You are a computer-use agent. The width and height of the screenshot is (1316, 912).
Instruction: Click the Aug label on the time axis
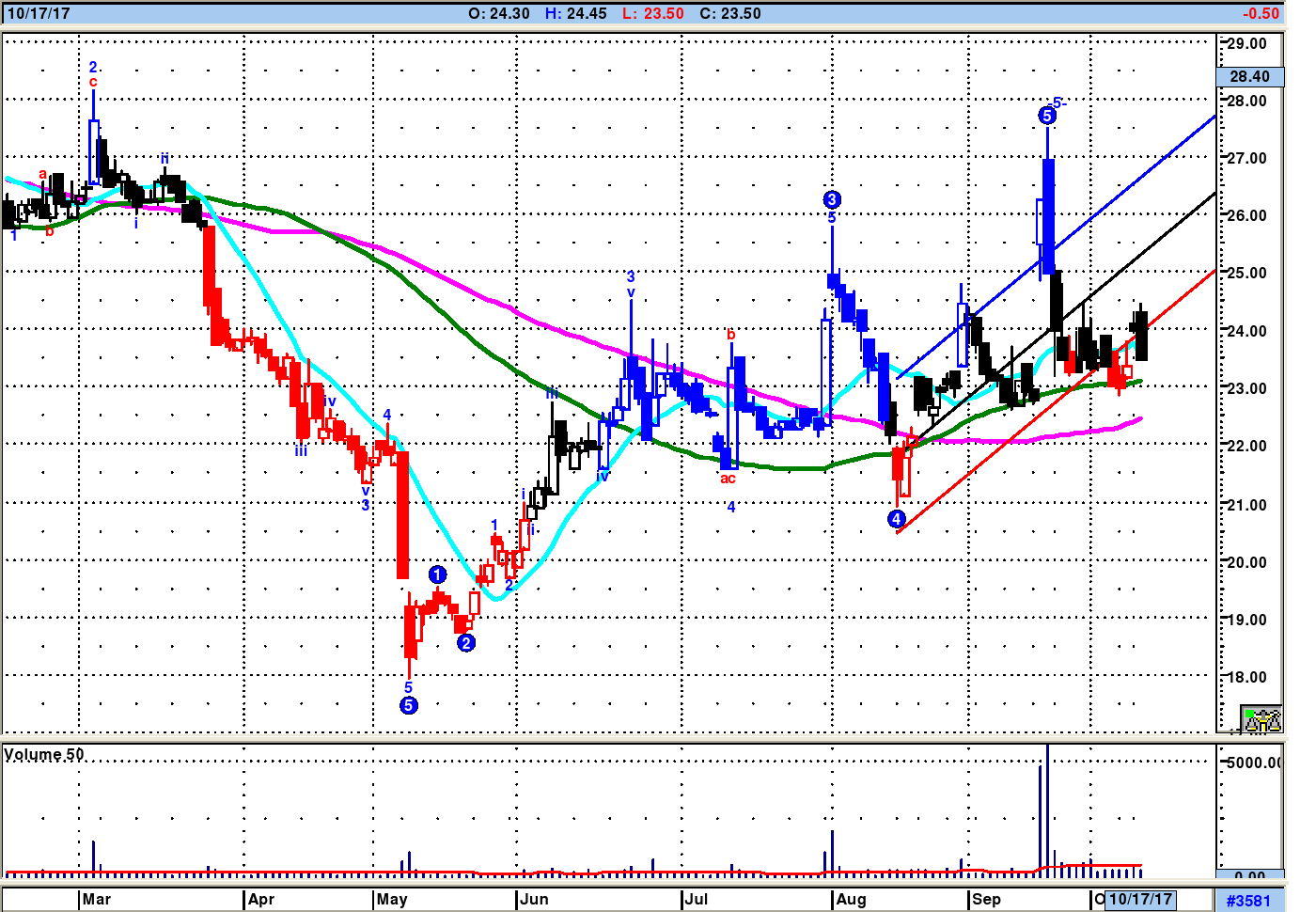click(x=851, y=900)
